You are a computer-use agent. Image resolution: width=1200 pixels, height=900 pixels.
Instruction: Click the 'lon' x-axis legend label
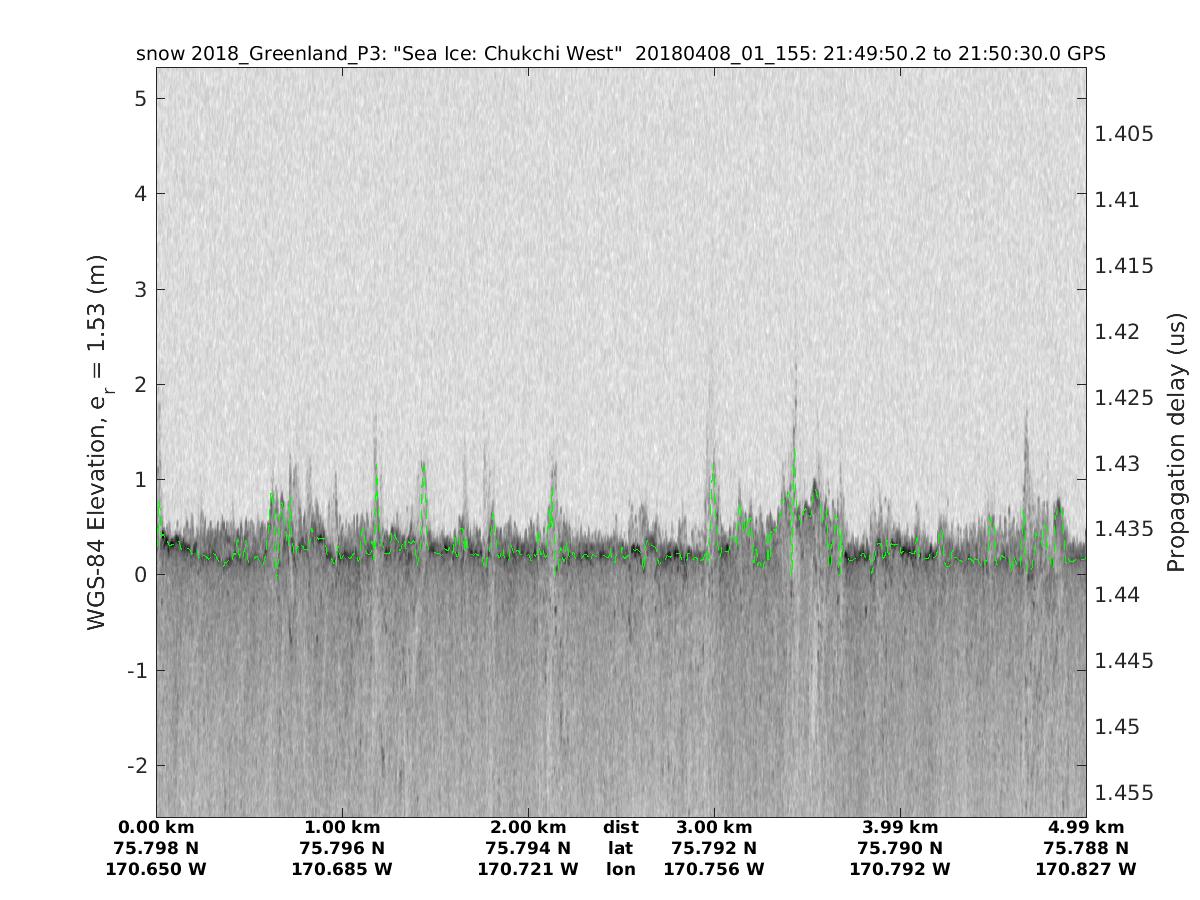coord(620,869)
